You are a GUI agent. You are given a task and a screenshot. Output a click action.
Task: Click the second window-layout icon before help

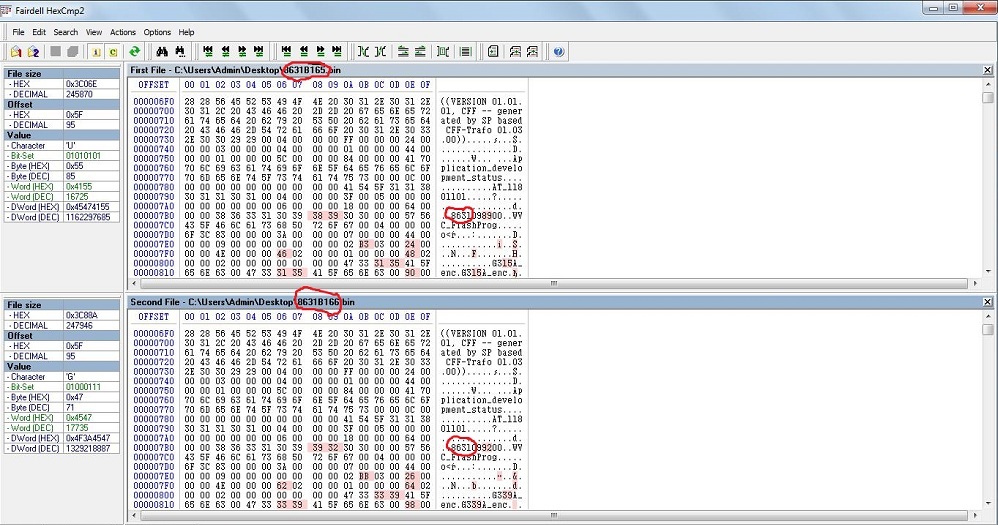pos(532,52)
